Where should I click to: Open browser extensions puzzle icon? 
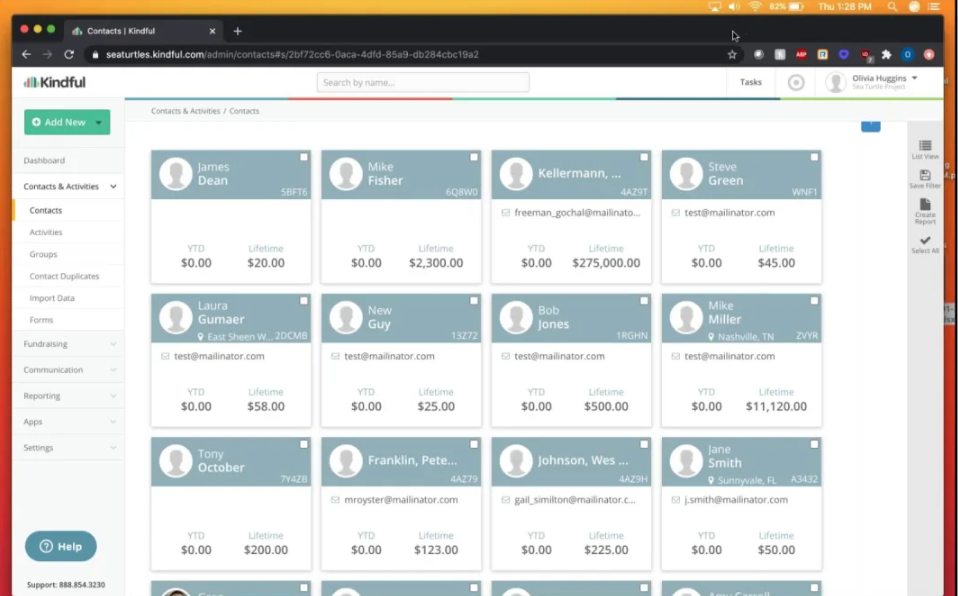(886, 54)
